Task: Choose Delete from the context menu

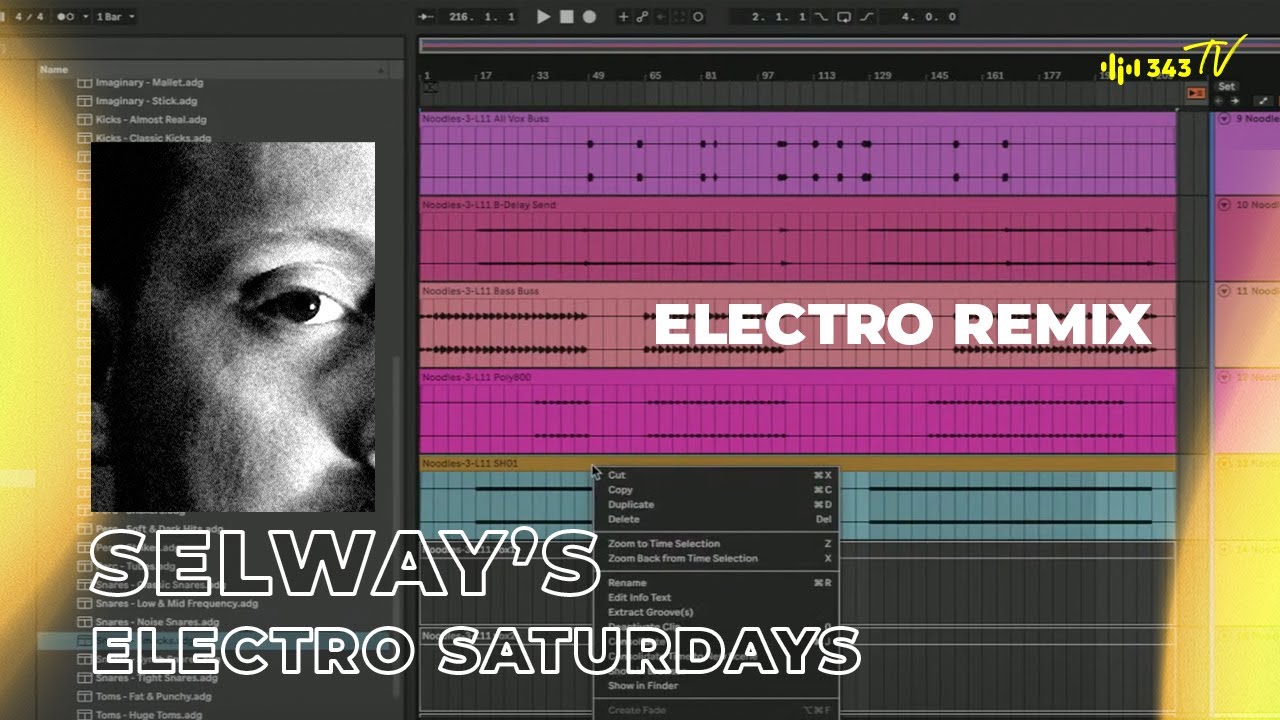Action: point(716,519)
